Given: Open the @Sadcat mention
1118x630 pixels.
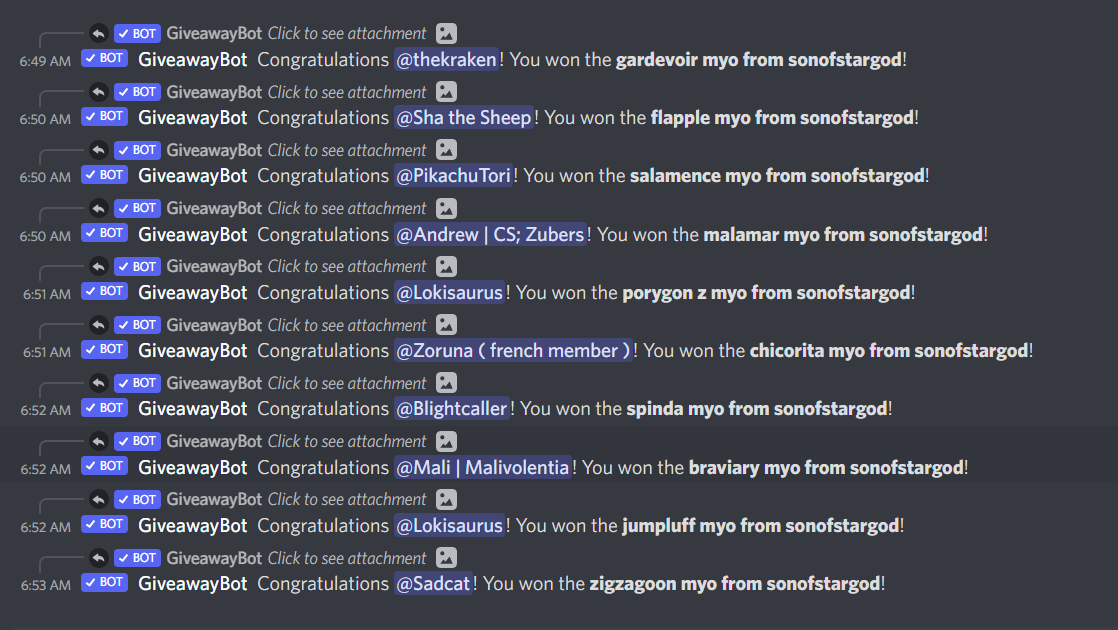Looking at the screenshot, I should coord(433,584).
